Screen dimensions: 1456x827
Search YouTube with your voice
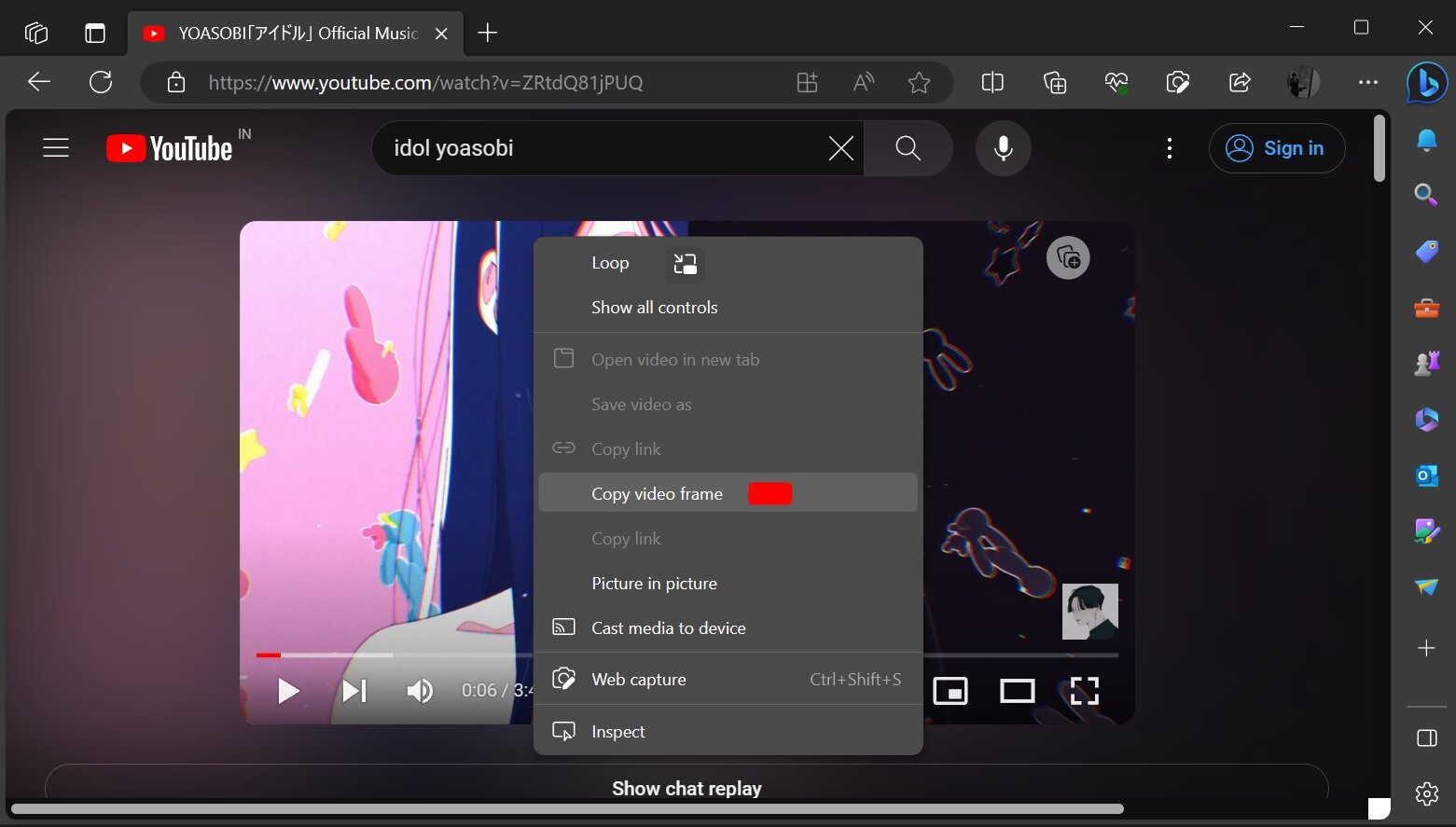(1004, 148)
